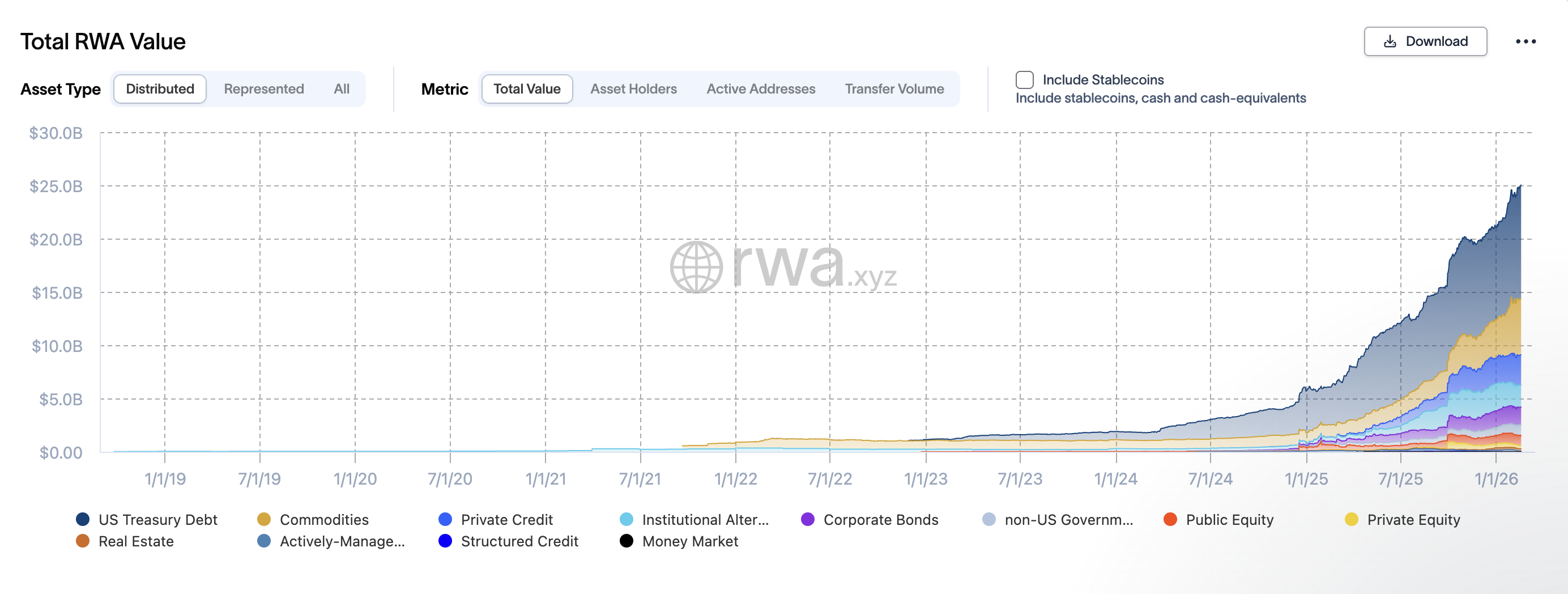Enable the Include Stablecoins checkbox
The image size is (1568, 594).
coord(1024,80)
